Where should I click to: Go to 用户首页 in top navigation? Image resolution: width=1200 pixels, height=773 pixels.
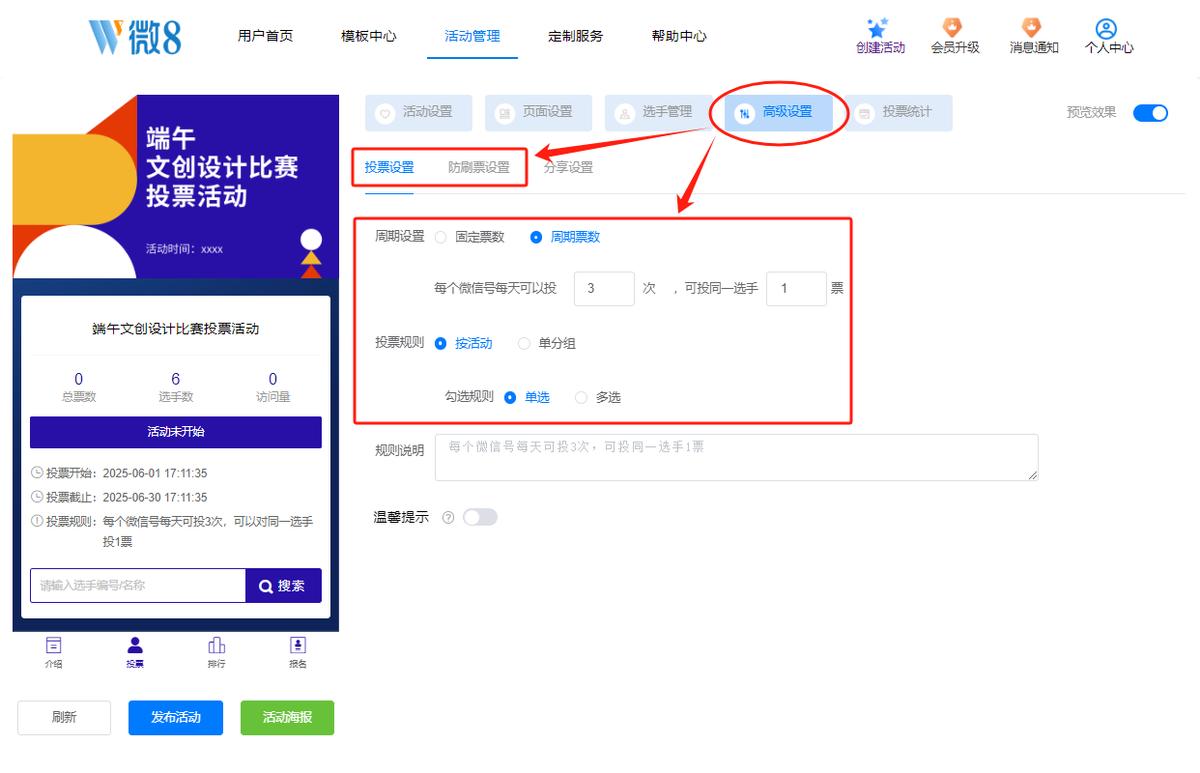click(265, 36)
